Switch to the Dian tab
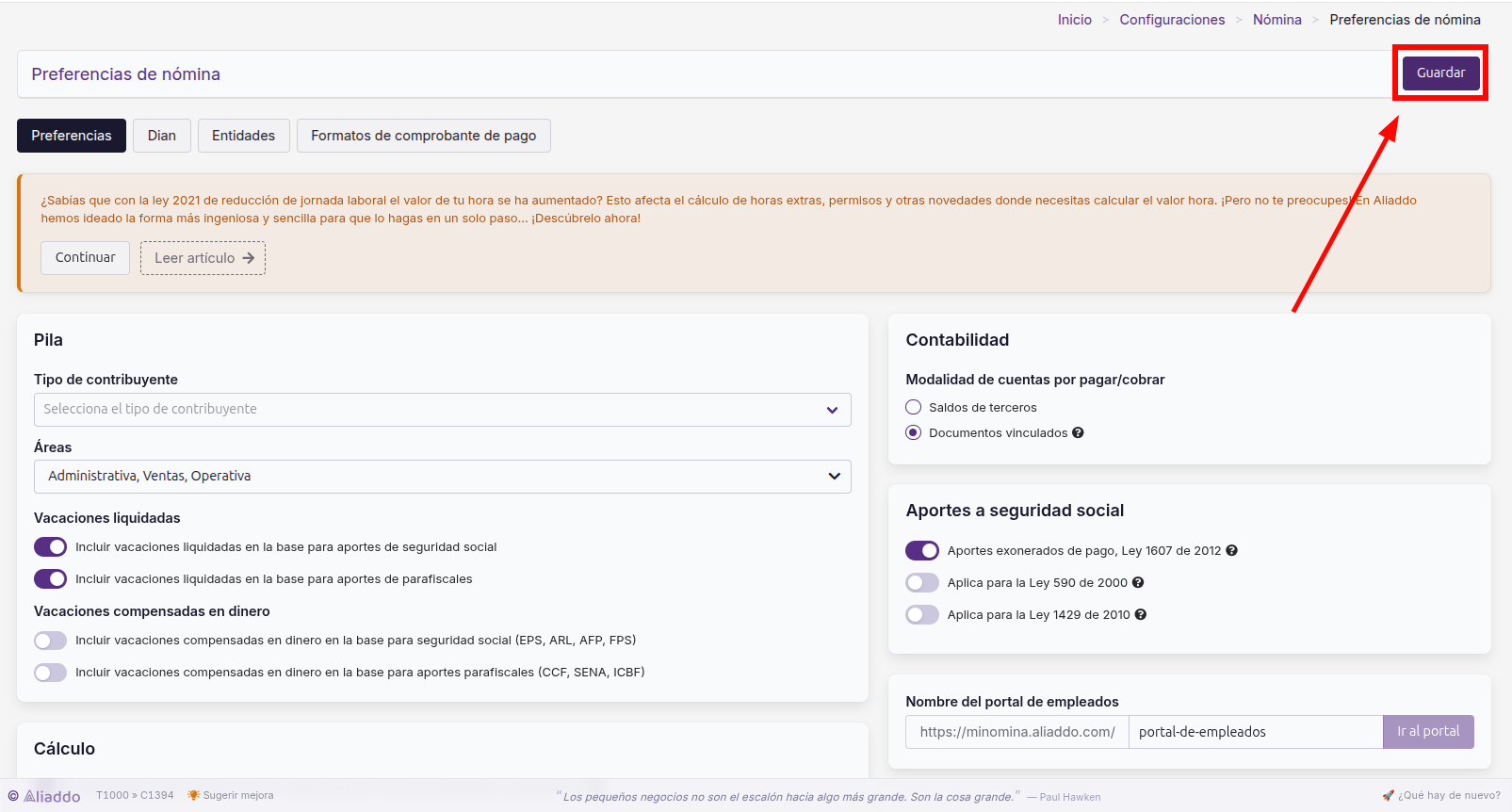Viewport: 1512px width, 812px height. [162, 136]
